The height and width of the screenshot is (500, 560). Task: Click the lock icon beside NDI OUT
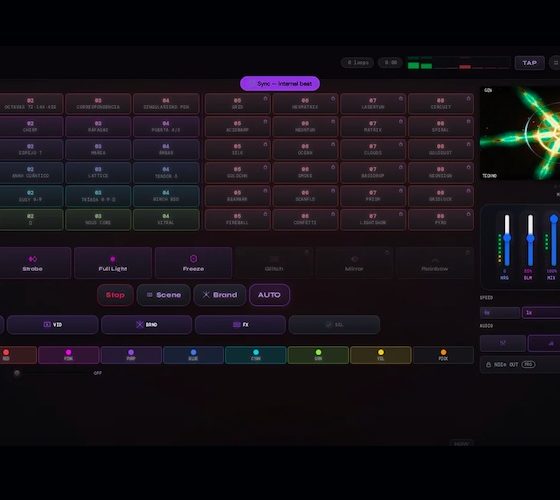pos(489,365)
